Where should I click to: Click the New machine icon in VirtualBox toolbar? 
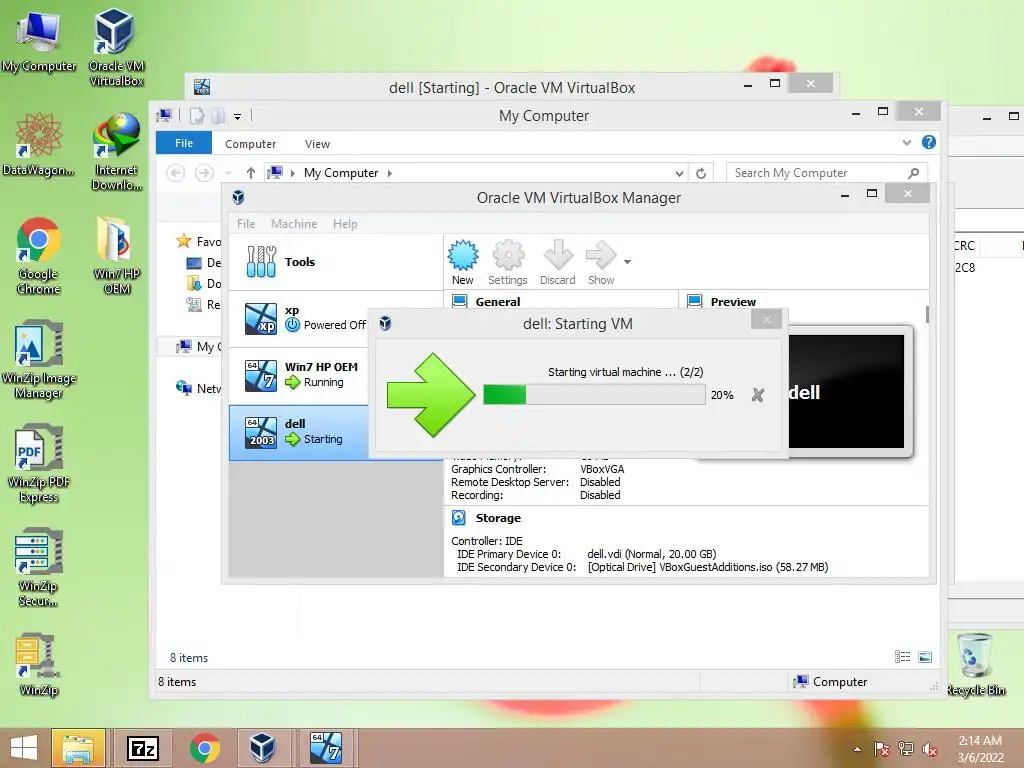click(462, 263)
